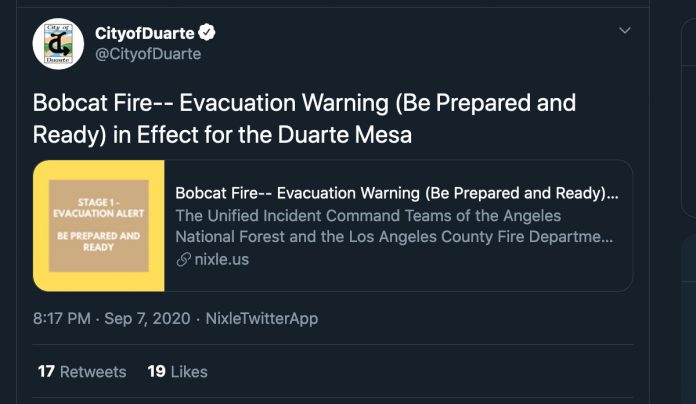View the 19 Likes list
The image size is (696, 404).
178,372
